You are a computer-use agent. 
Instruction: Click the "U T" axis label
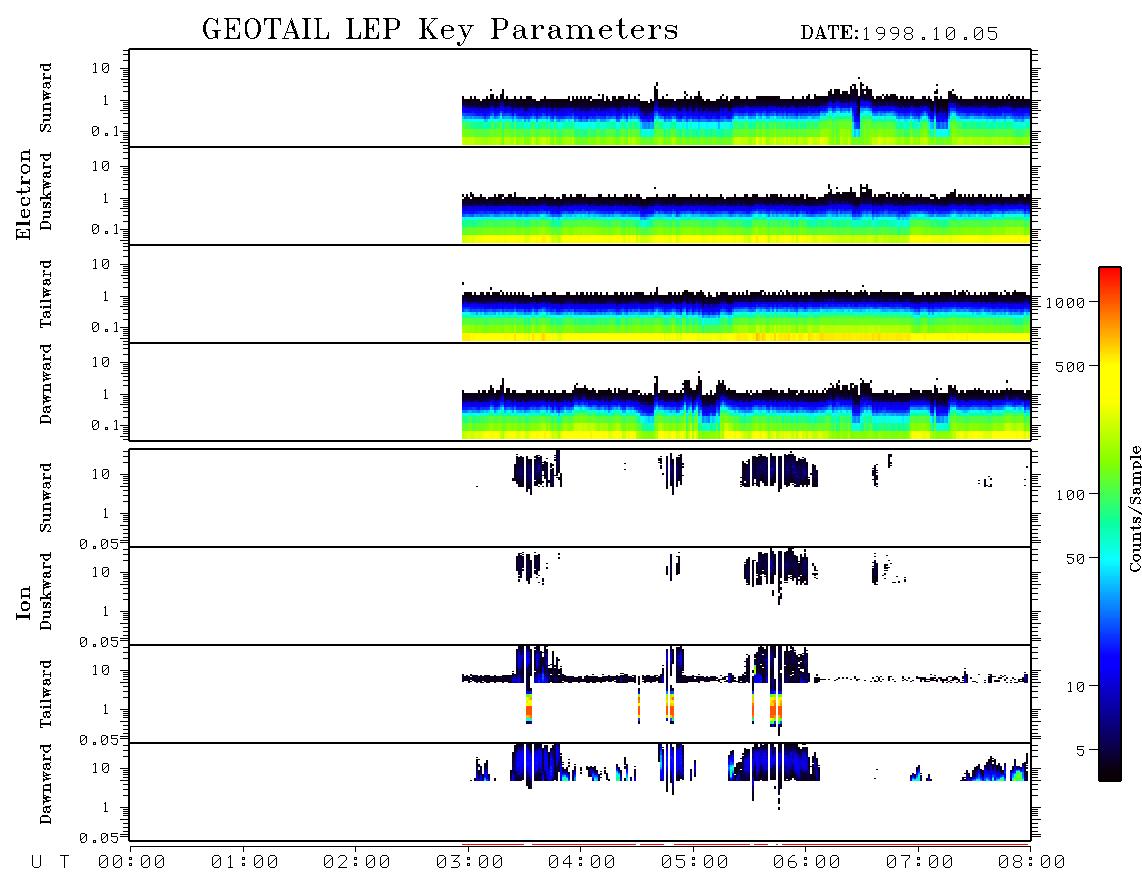[x=50, y=863]
